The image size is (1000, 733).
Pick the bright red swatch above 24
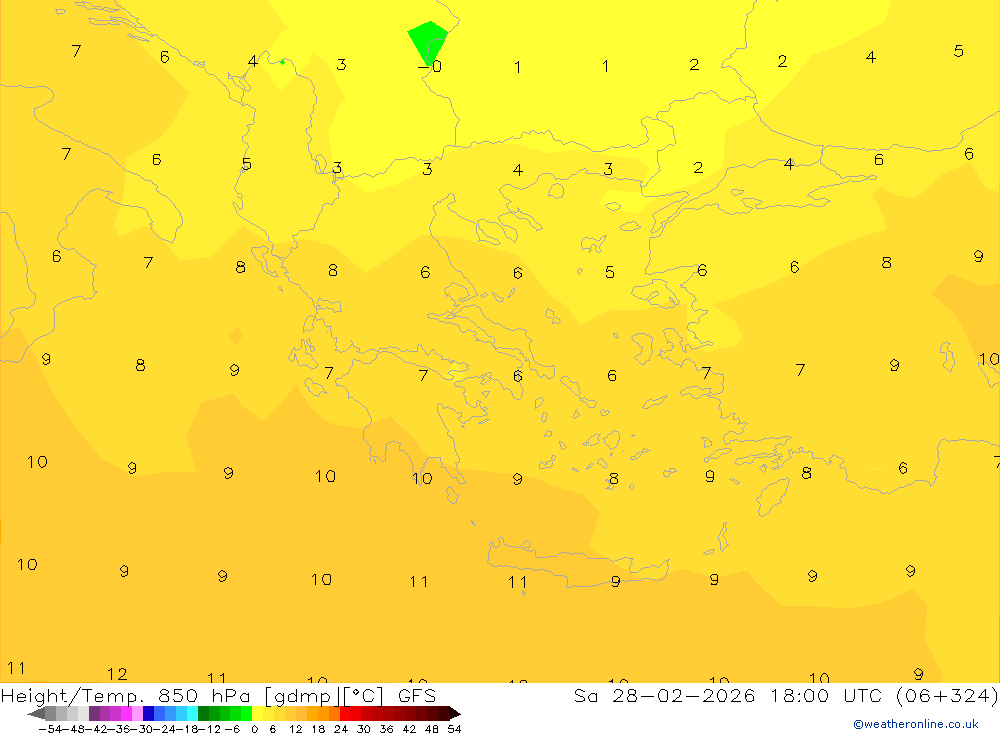click(x=345, y=713)
